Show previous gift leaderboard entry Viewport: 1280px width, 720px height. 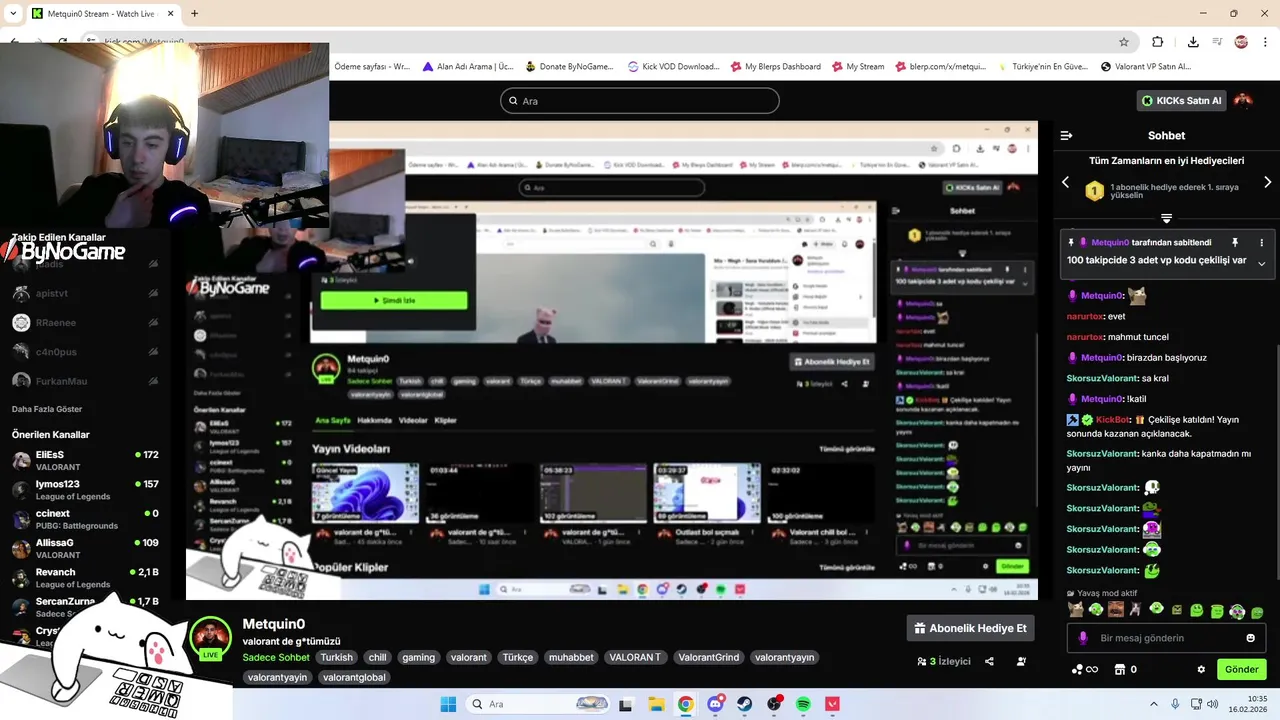coord(1065,182)
